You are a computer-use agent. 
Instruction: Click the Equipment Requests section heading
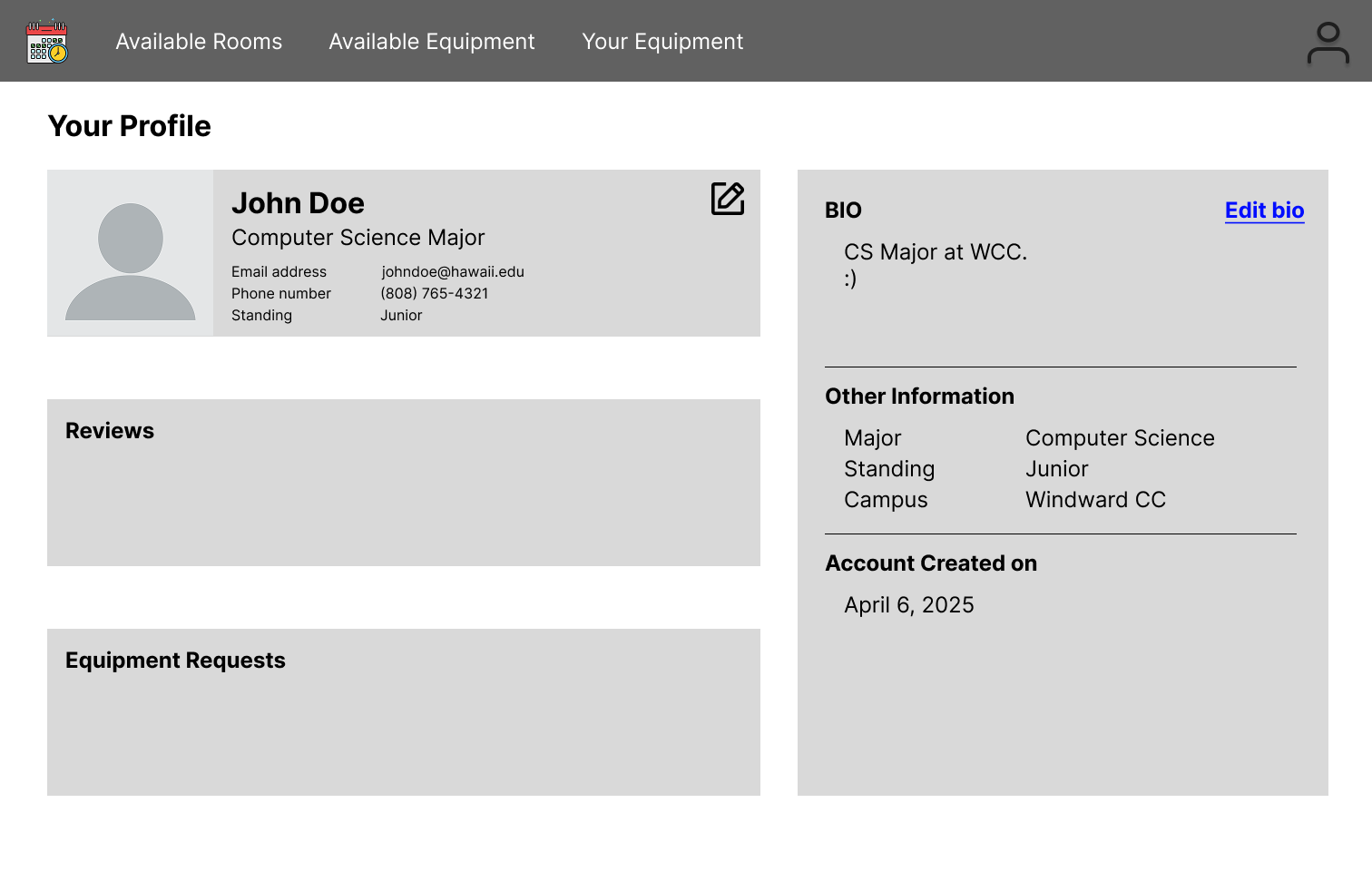(175, 661)
